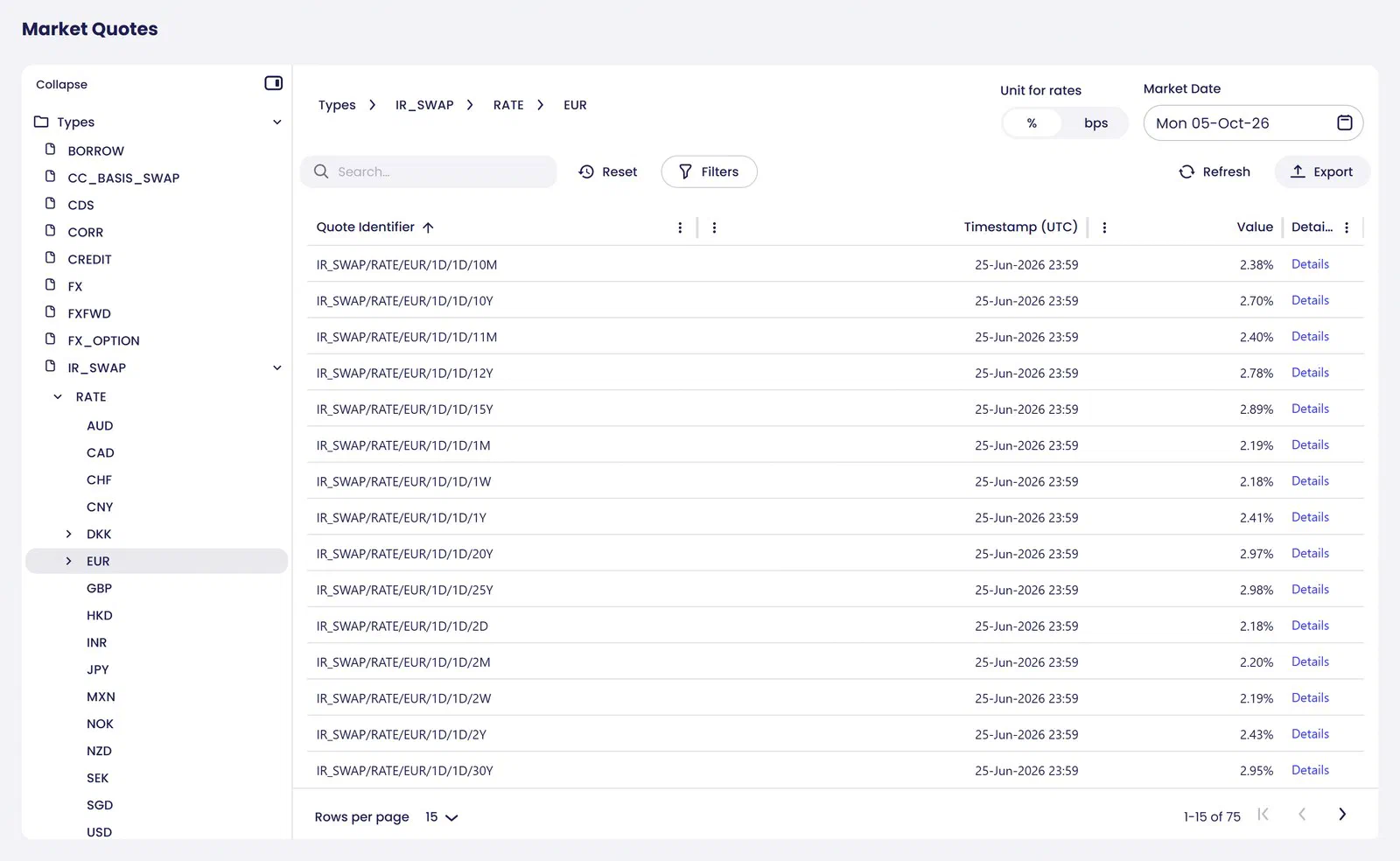Expand the EUR currency node

click(x=69, y=561)
